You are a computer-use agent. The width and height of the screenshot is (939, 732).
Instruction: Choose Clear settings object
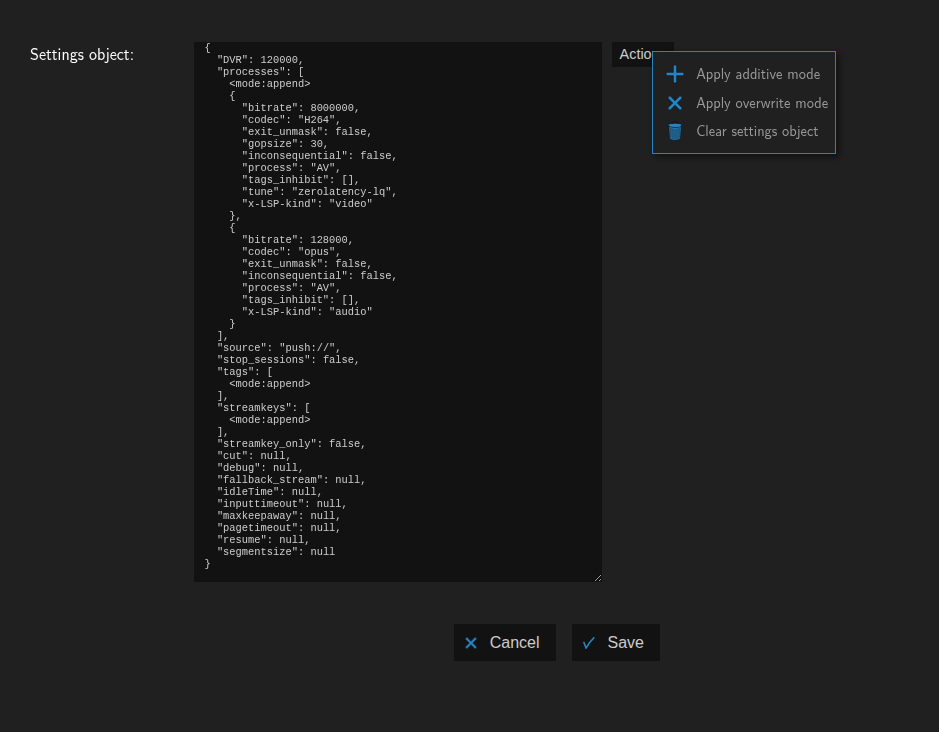[x=744, y=132]
